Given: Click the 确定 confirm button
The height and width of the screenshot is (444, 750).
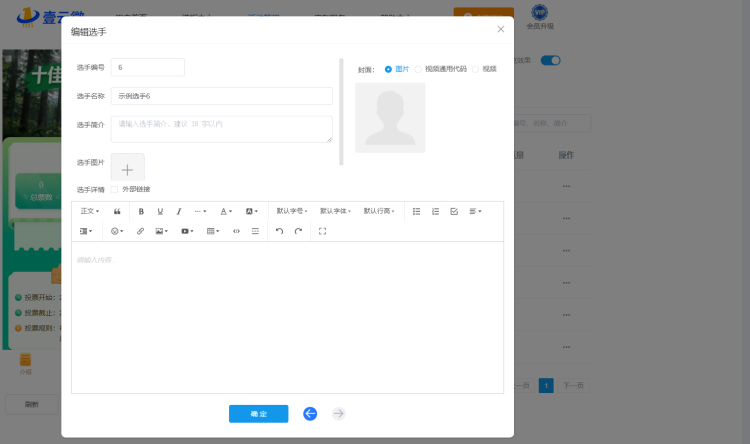Looking at the screenshot, I should 259,414.
